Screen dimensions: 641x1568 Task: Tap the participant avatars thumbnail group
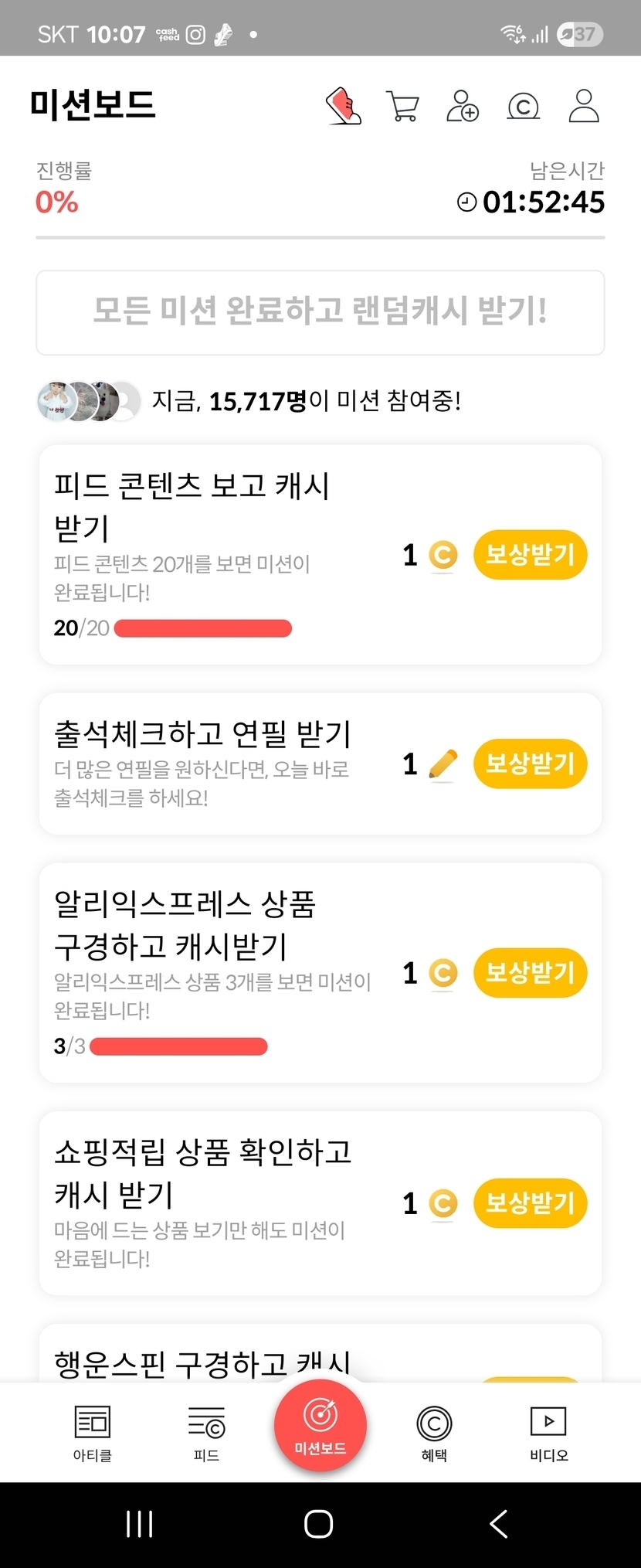pyautogui.click(x=89, y=401)
